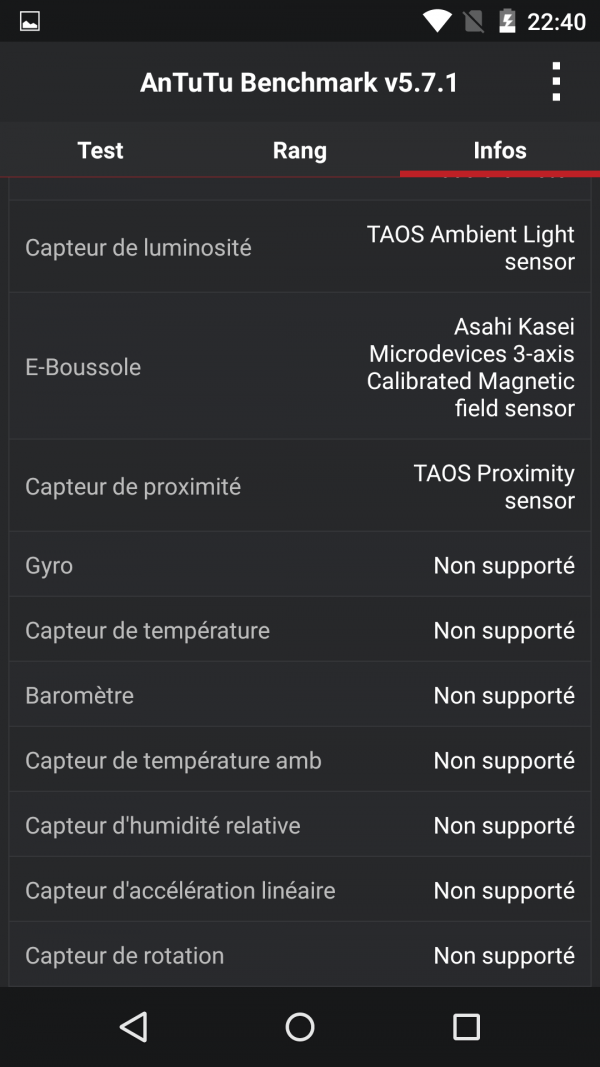Open the three-dot overflow menu
Viewport: 600px width, 1067px height.
[x=556, y=82]
